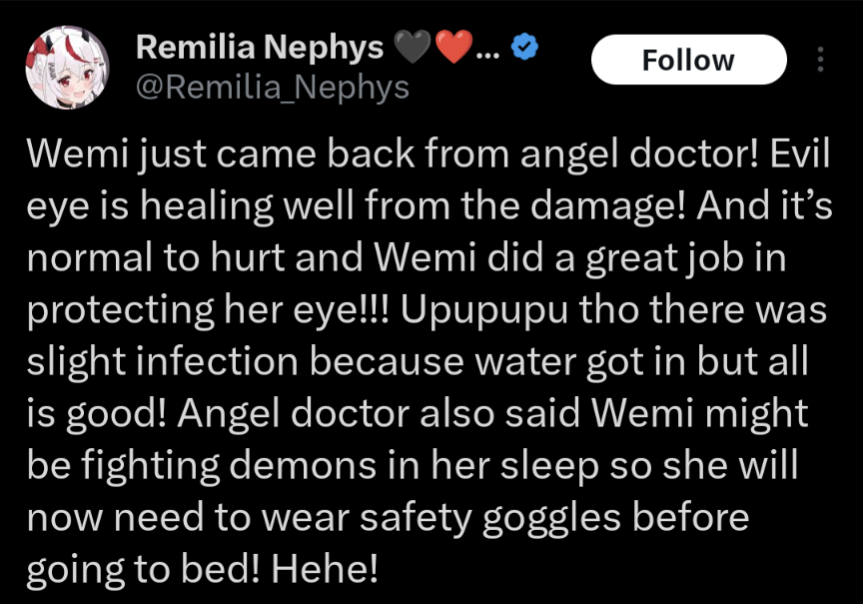Click the closing word Hehe!

[x=325, y=569]
